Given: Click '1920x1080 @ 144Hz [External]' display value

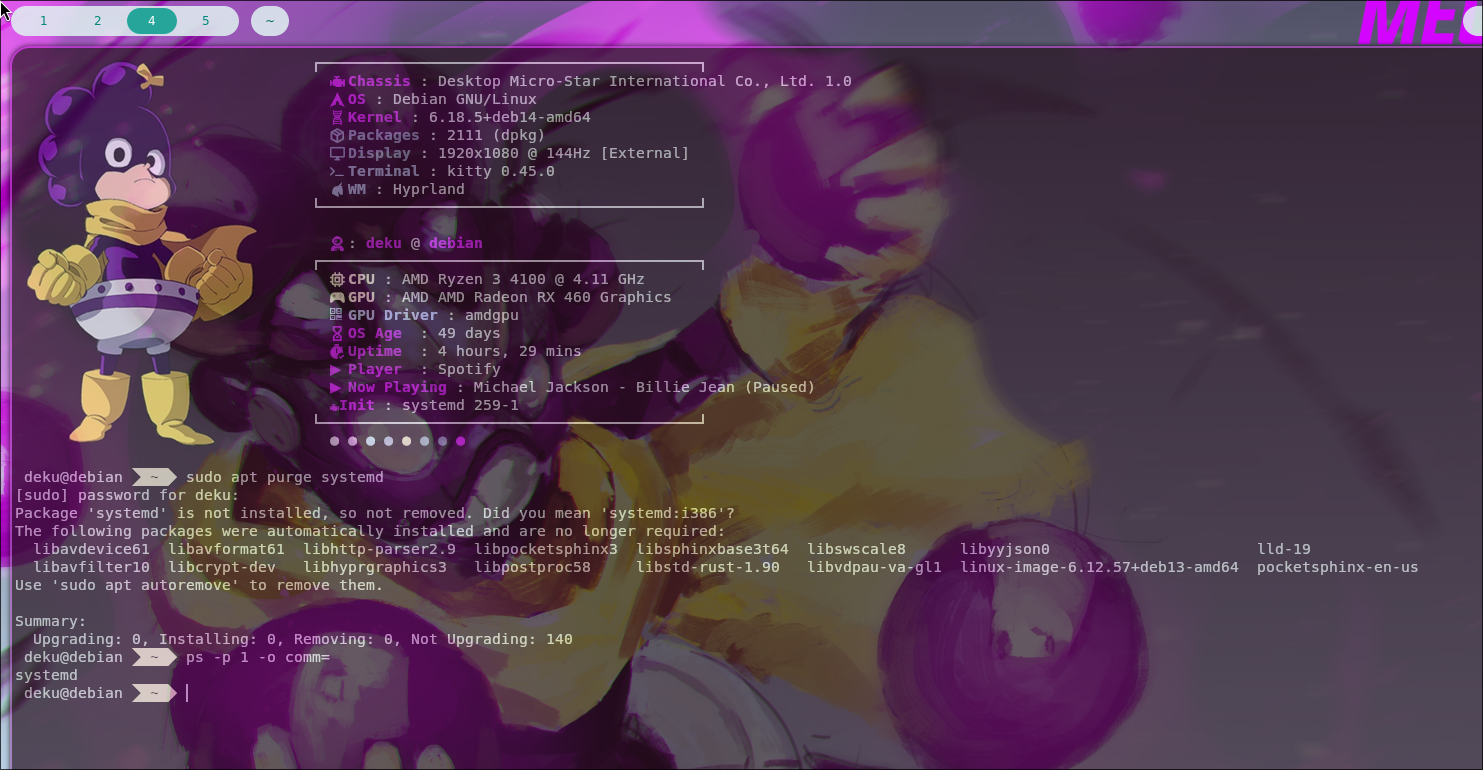Looking at the screenshot, I should tap(564, 154).
